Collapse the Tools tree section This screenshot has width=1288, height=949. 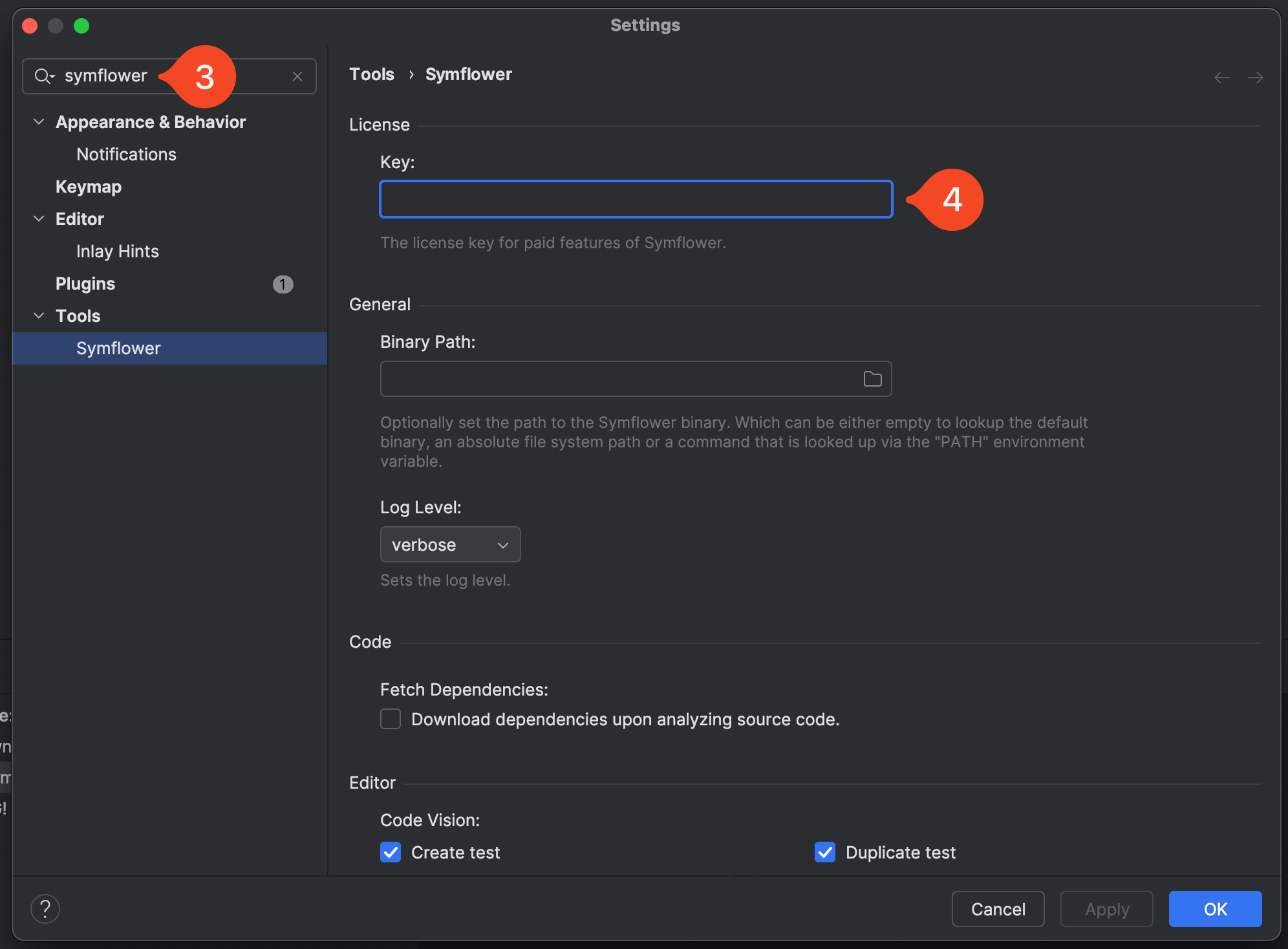(39, 315)
